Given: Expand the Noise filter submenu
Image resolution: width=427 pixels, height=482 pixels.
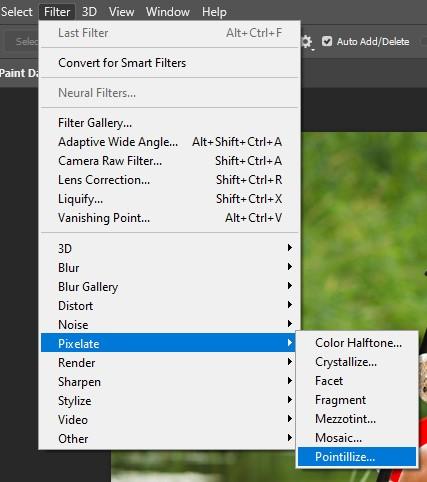Looking at the screenshot, I should tap(168, 325).
